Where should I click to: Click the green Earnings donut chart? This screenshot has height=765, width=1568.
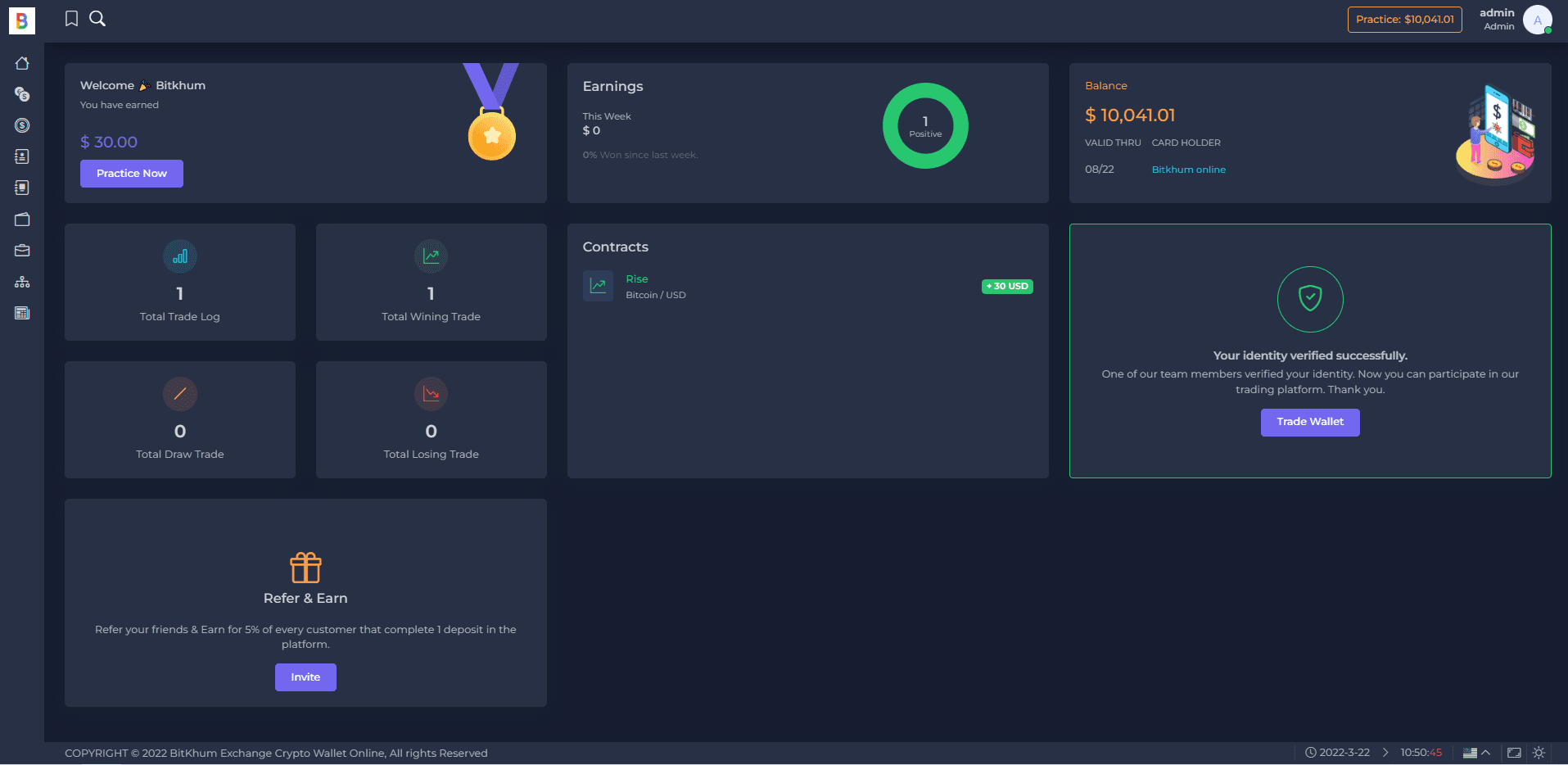click(x=925, y=126)
